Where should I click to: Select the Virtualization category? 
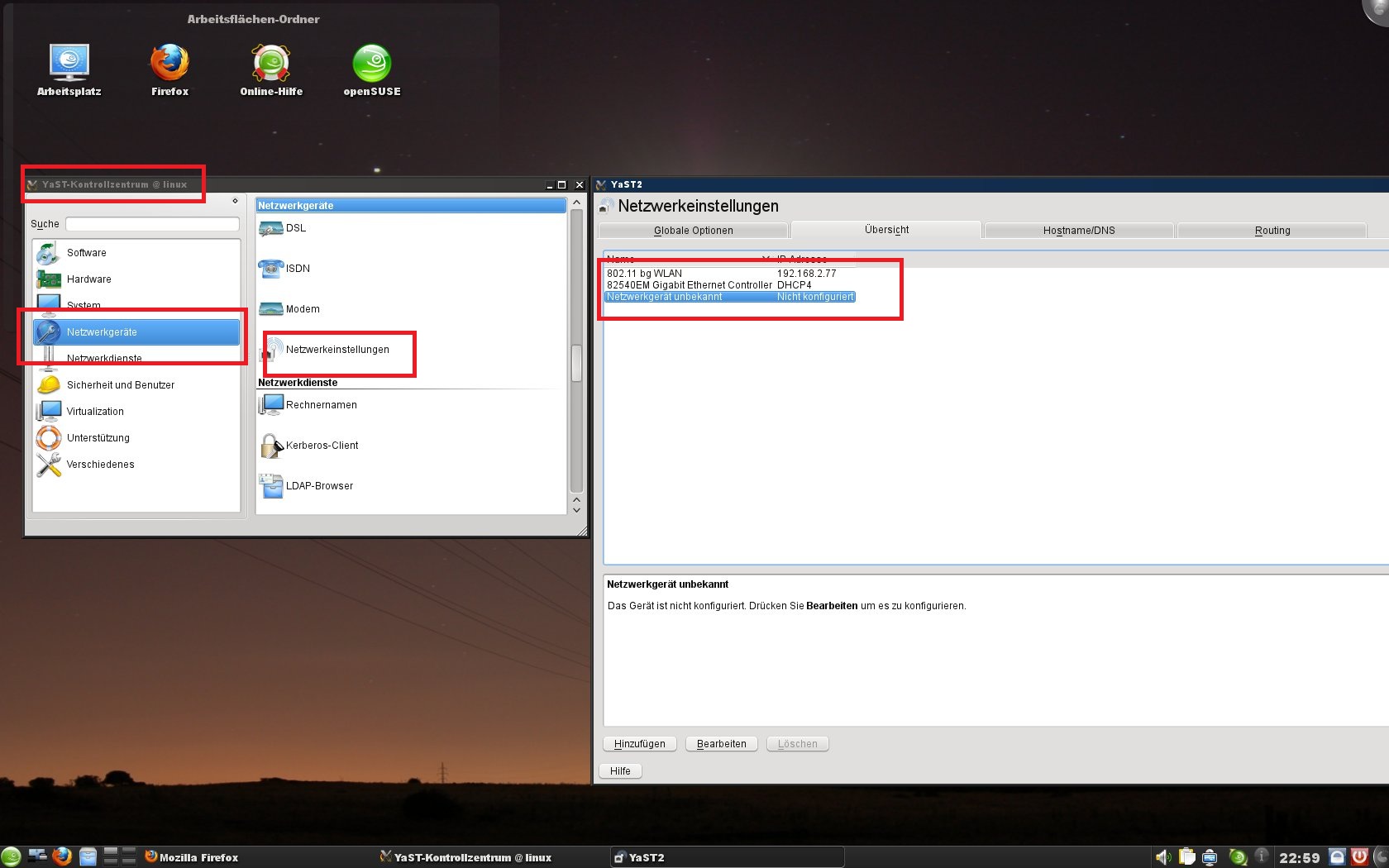[x=136, y=412]
